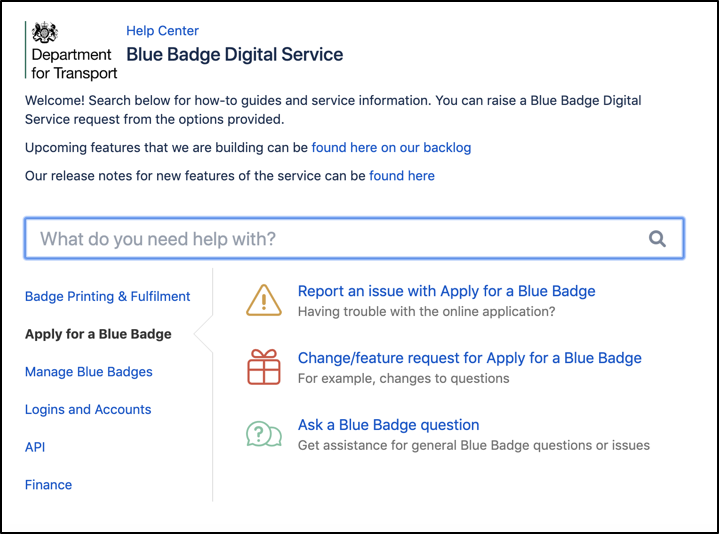Open Change/feature request for Apply for a Blue Badge

tap(469, 358)
